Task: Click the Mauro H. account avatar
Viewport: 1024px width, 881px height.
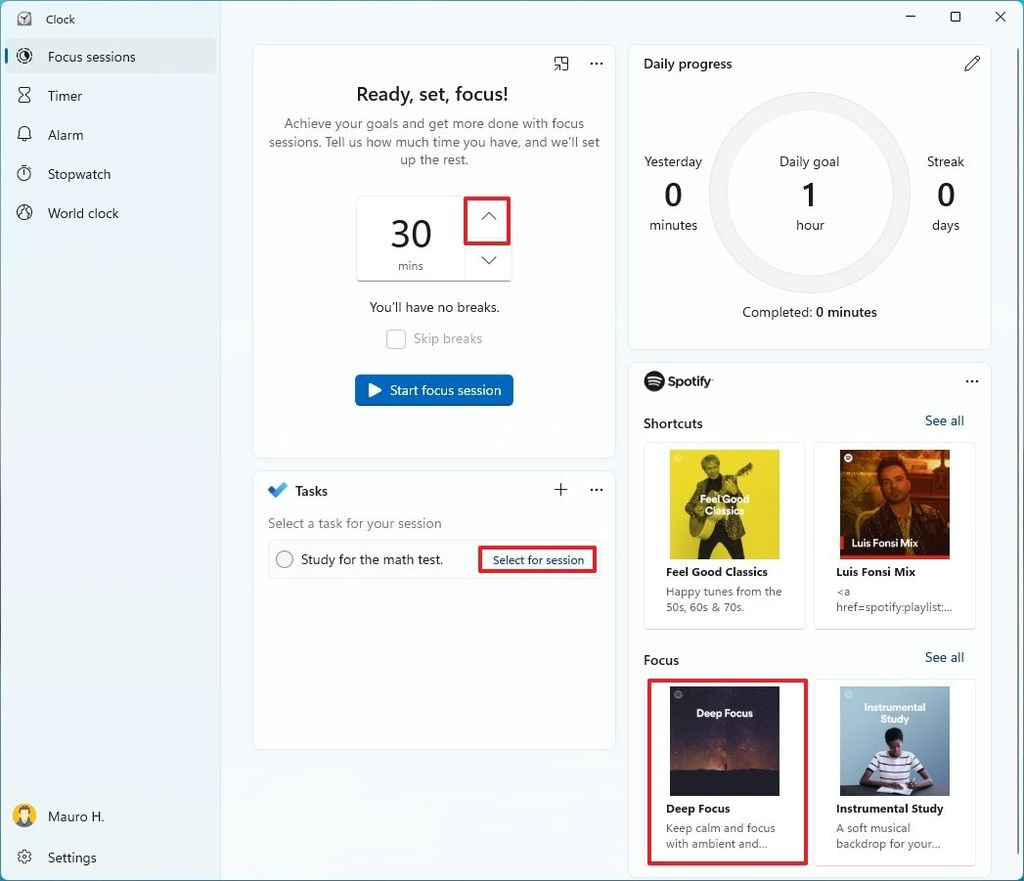Action: point(23,816)
